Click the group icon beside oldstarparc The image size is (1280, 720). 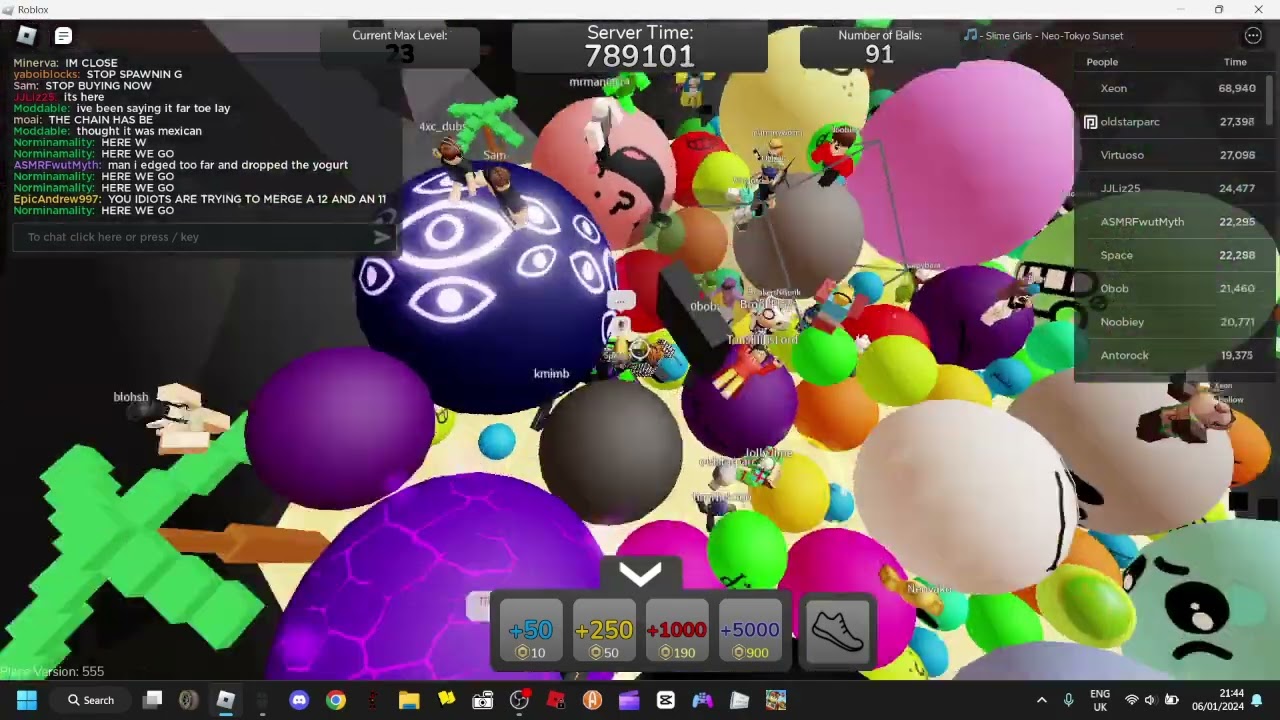(x=1090, y=122)
